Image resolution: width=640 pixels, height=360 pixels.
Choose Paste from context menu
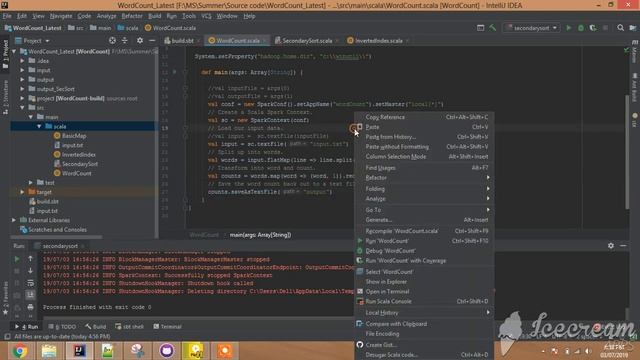[x=424, y=127]
